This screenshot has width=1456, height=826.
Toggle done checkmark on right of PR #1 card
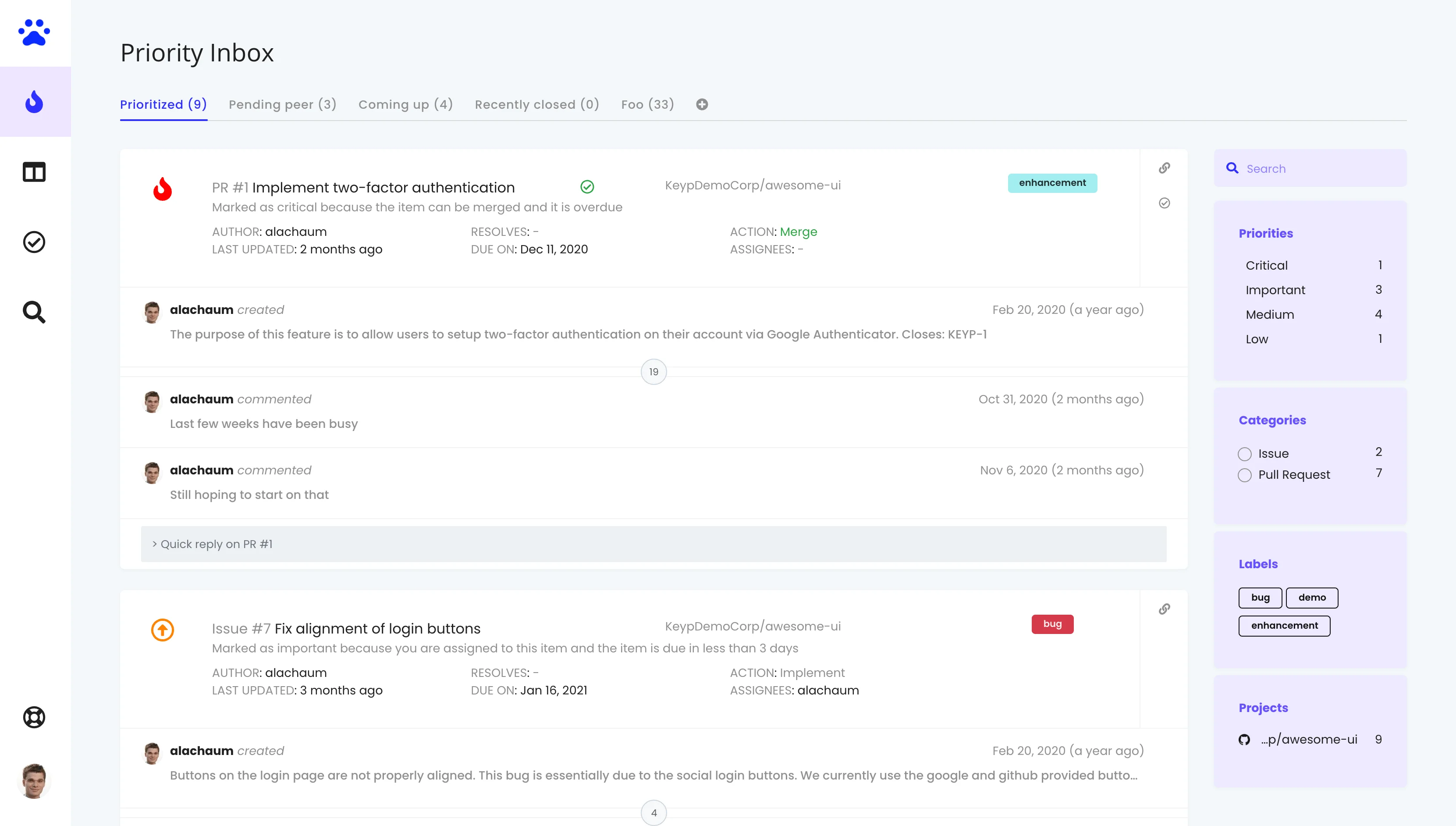[x=1165, y=203]
